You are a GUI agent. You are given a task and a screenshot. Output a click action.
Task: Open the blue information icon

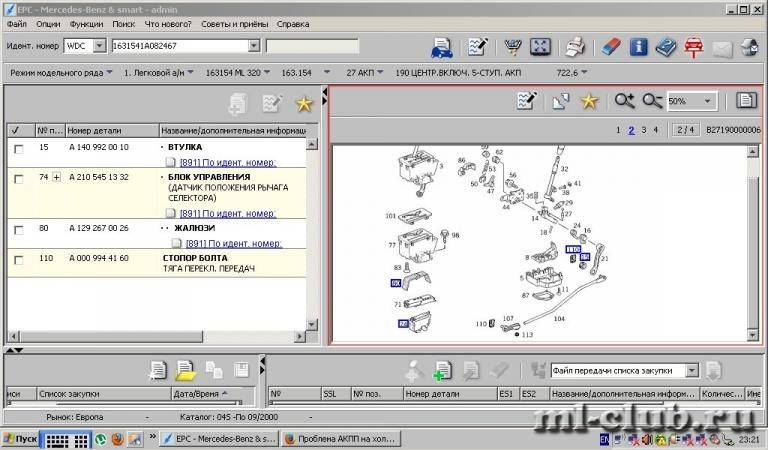coord(638,47)
